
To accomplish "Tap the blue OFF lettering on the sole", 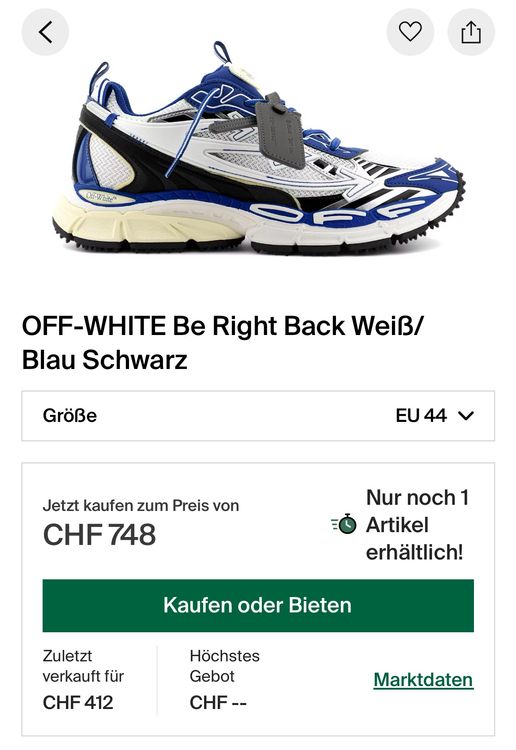I will point(337,211).
